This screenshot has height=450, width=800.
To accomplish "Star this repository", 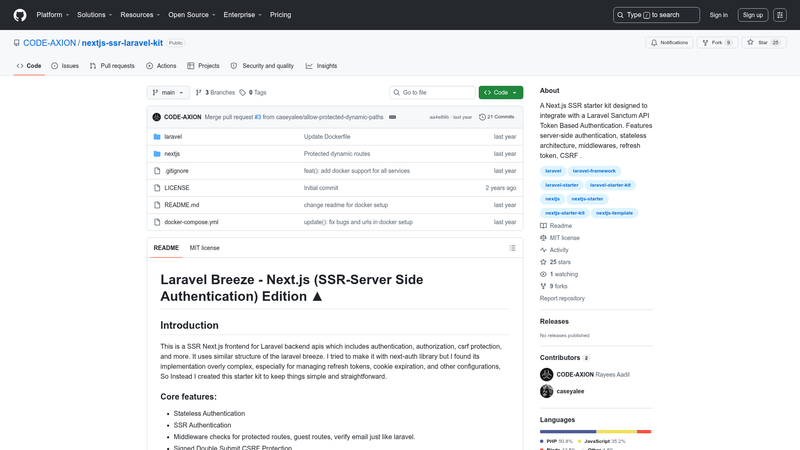I will pyautogui.click(x=764, y=42).
